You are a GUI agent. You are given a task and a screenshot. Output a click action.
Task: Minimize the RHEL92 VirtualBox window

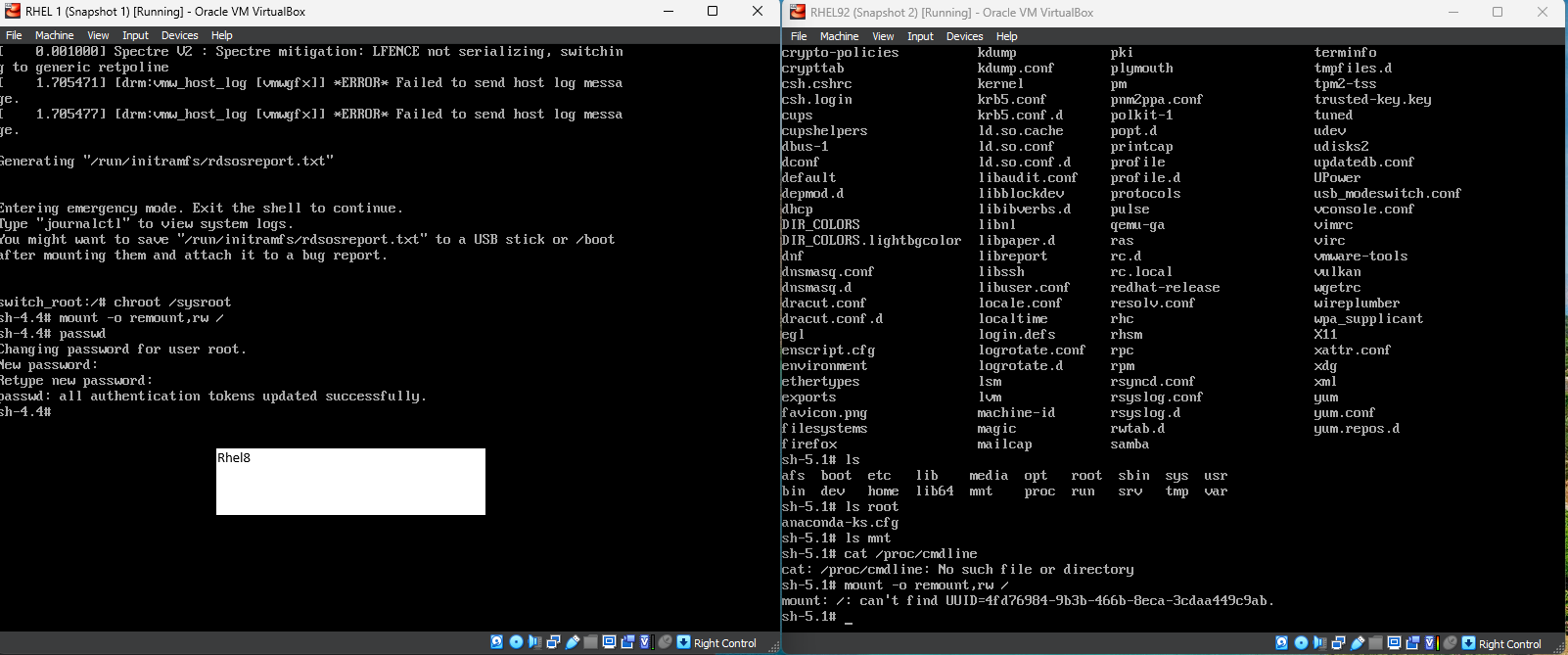pos(1453,12)
